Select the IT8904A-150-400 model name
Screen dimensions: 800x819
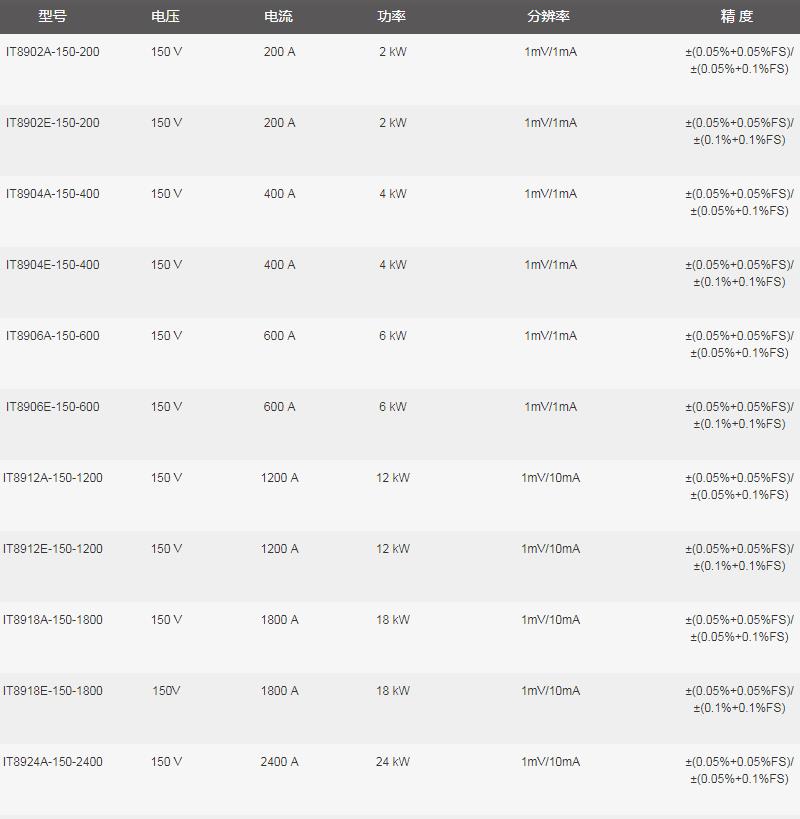tap(53, 194)
